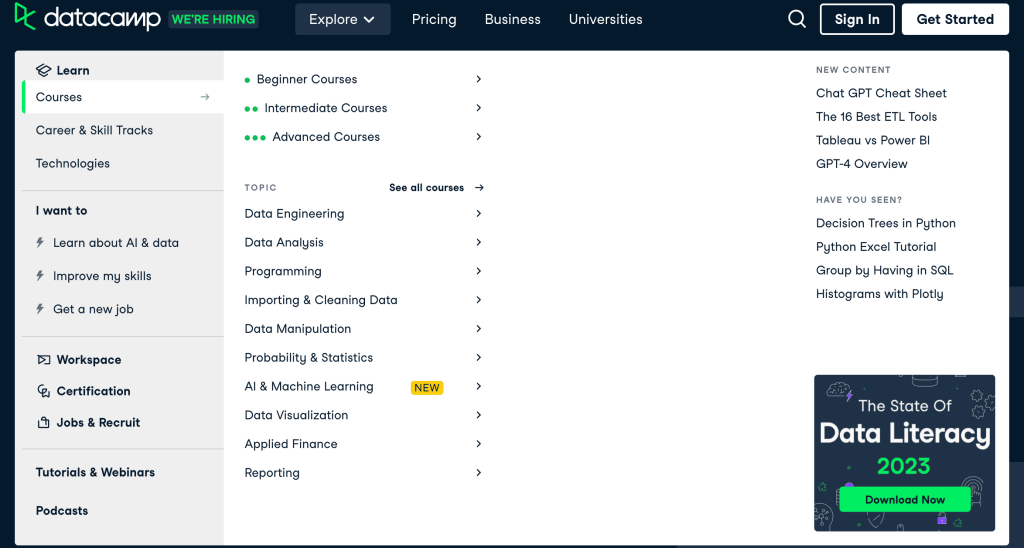
Task: Expand Importing & Cleaning Data chevron
Action: tap(479, 300)
